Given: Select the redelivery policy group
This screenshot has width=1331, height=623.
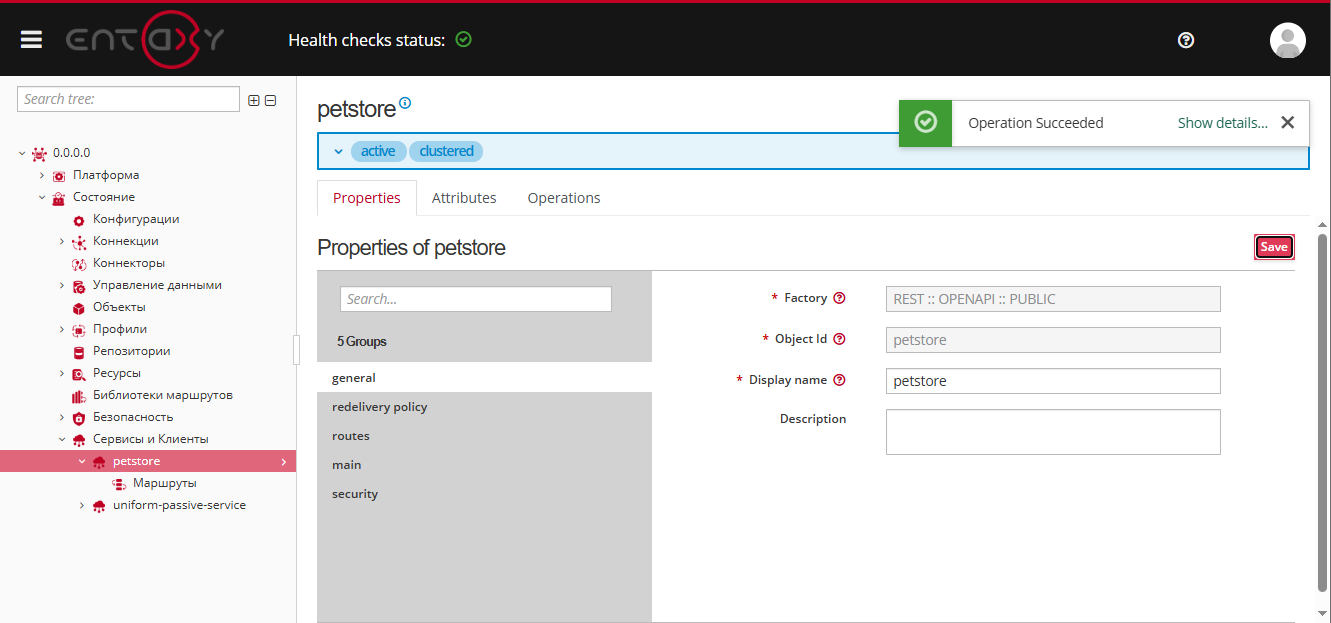Looking at the screenshot, I should (379, 407).
